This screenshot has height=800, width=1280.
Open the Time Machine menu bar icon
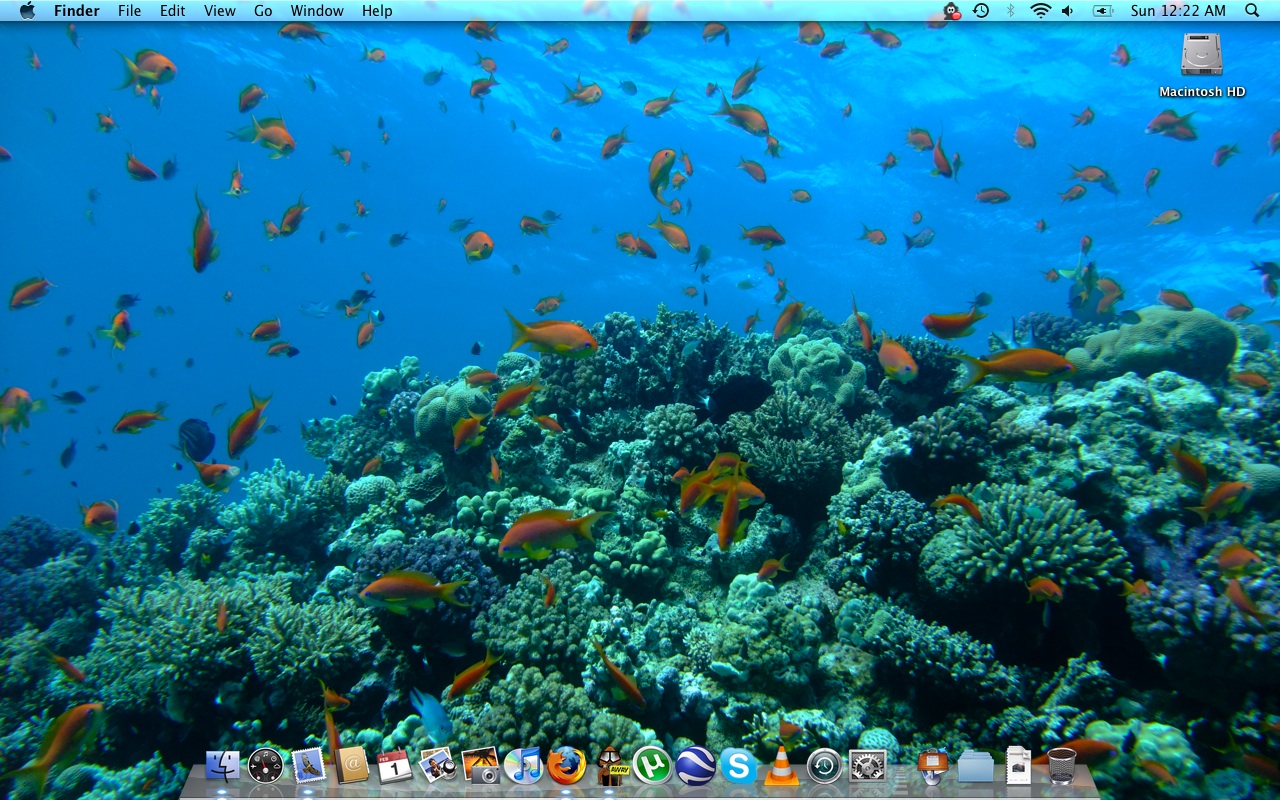click(981, 11)
